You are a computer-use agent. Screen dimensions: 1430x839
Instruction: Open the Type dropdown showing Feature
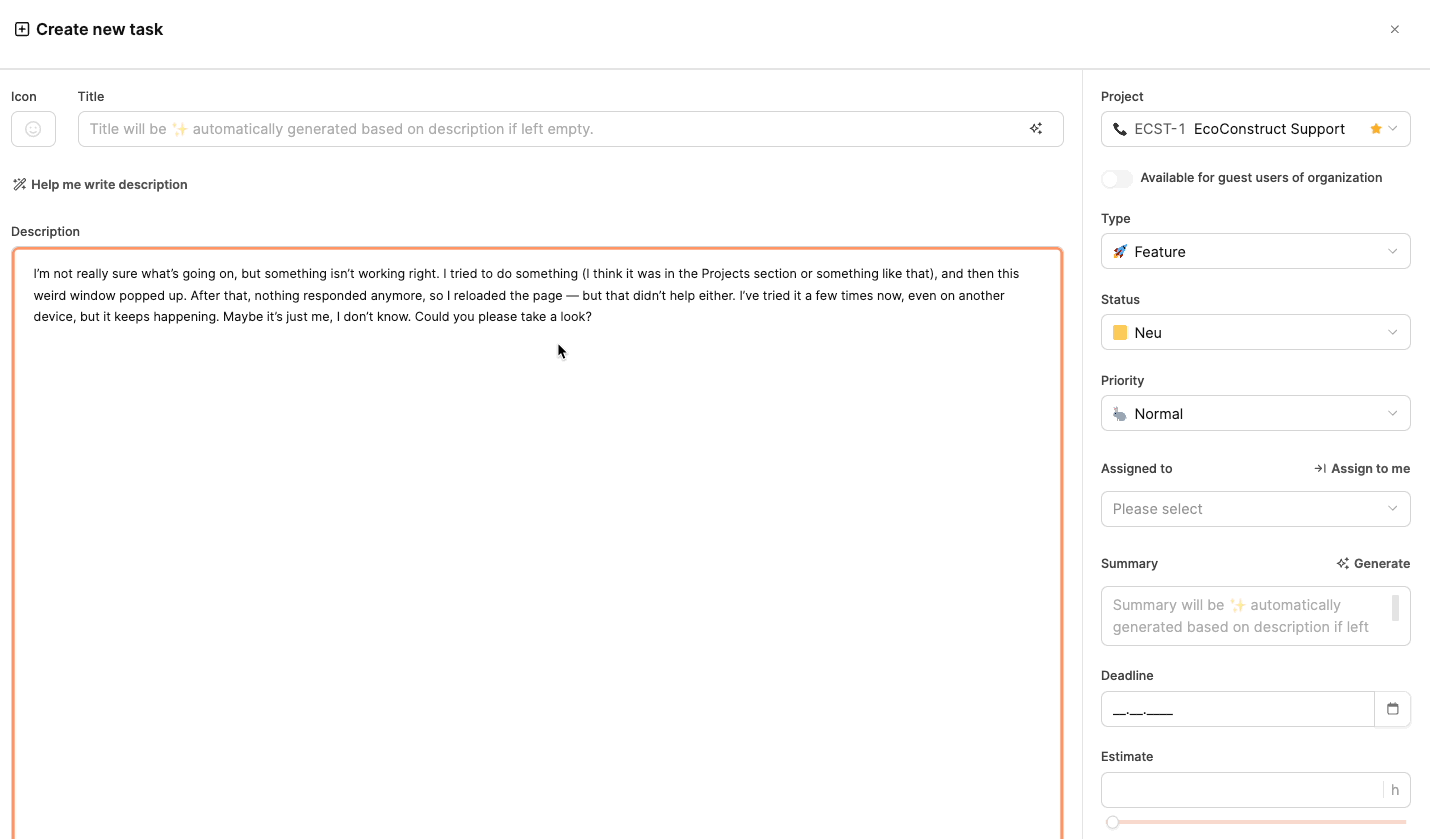point(1255,251)
